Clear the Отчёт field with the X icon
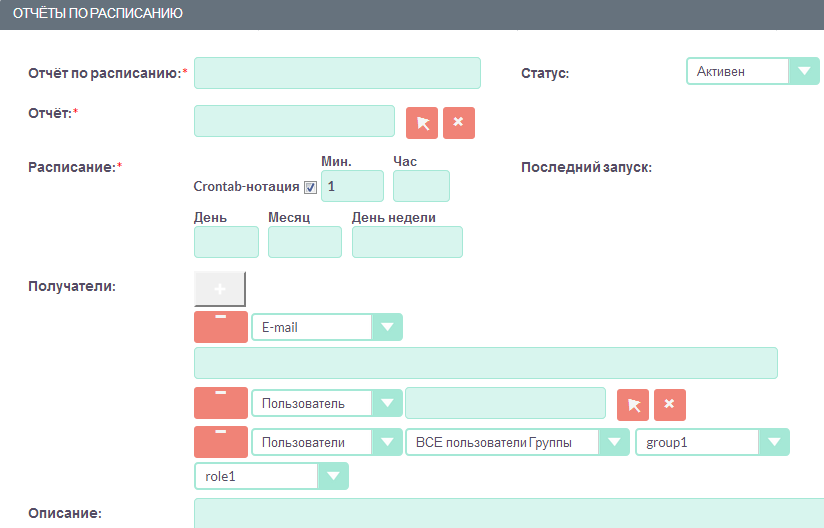Image resolution: width=824 pixels, height=528 pixels. tap(458, 122)
